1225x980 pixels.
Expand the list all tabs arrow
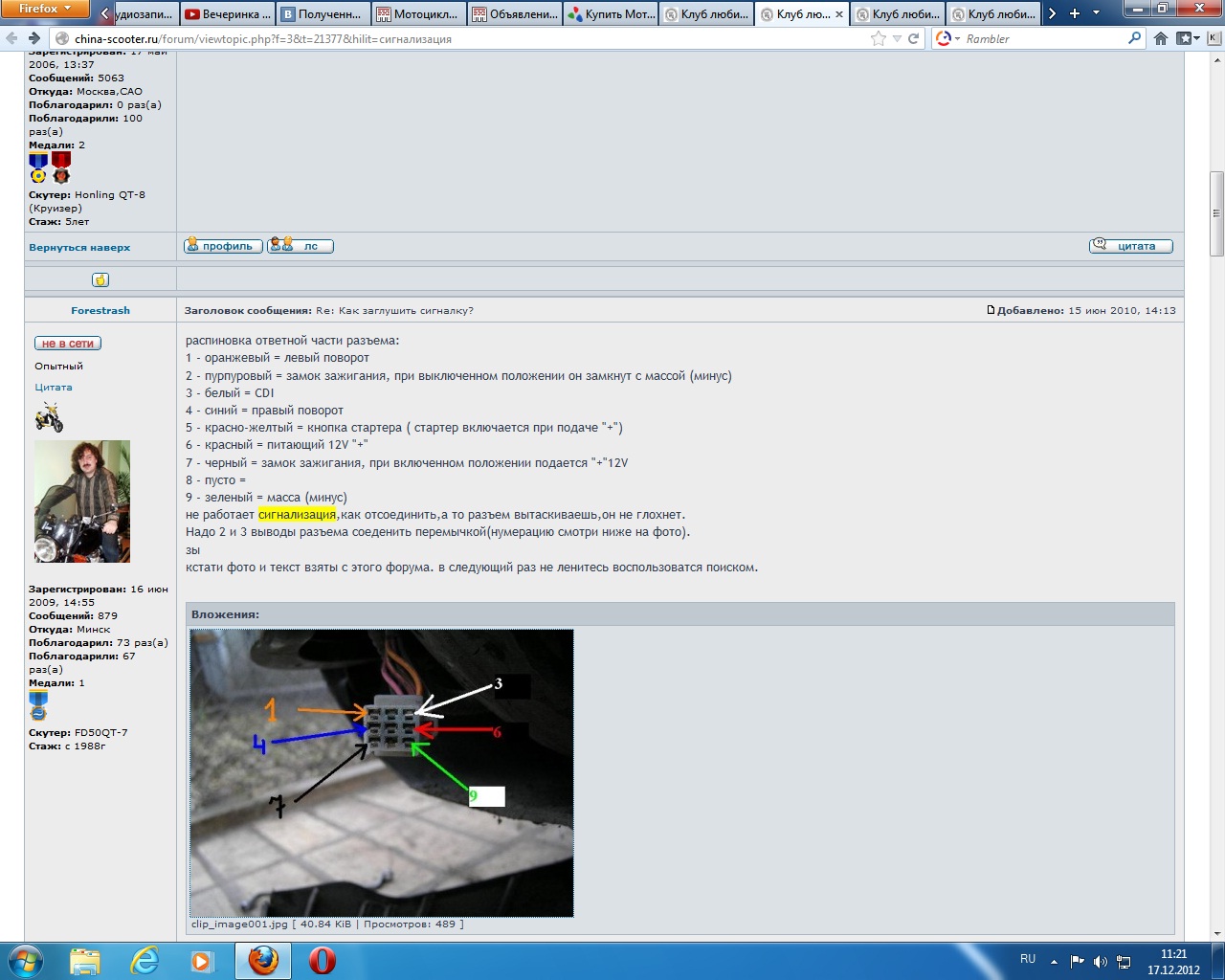(x=1097, y=13)
